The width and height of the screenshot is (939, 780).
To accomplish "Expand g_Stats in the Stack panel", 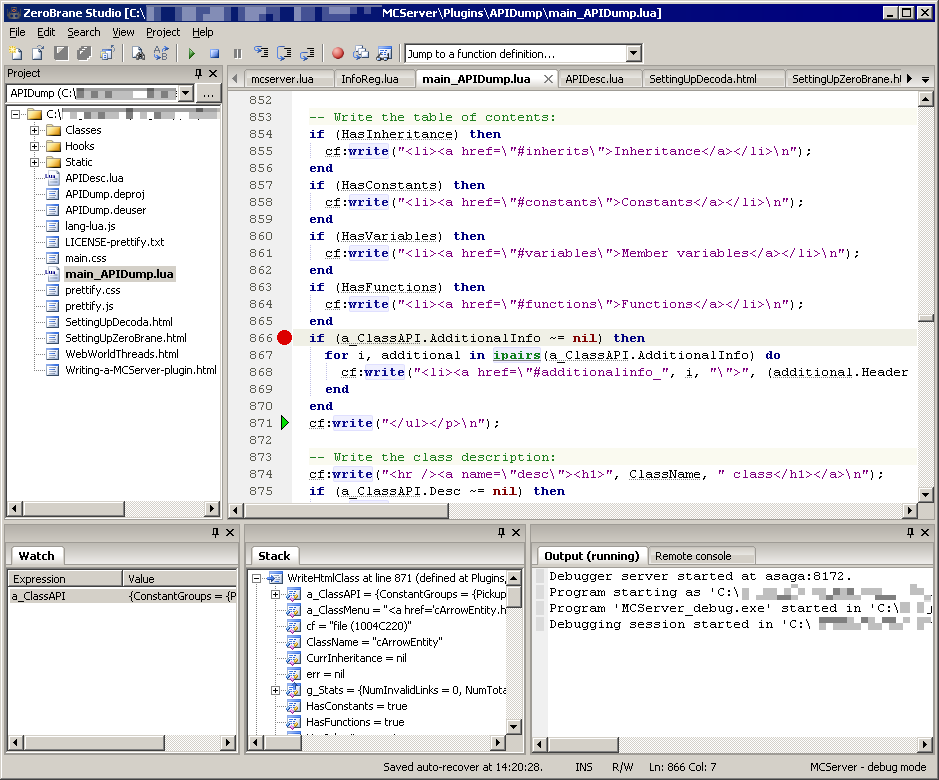I will 275,690.
